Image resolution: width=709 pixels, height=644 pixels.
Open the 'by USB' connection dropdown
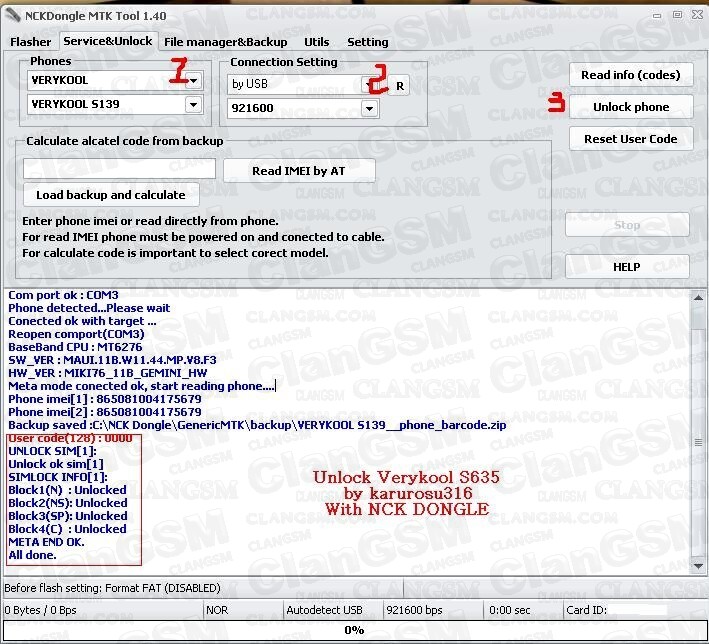[369, 85]
